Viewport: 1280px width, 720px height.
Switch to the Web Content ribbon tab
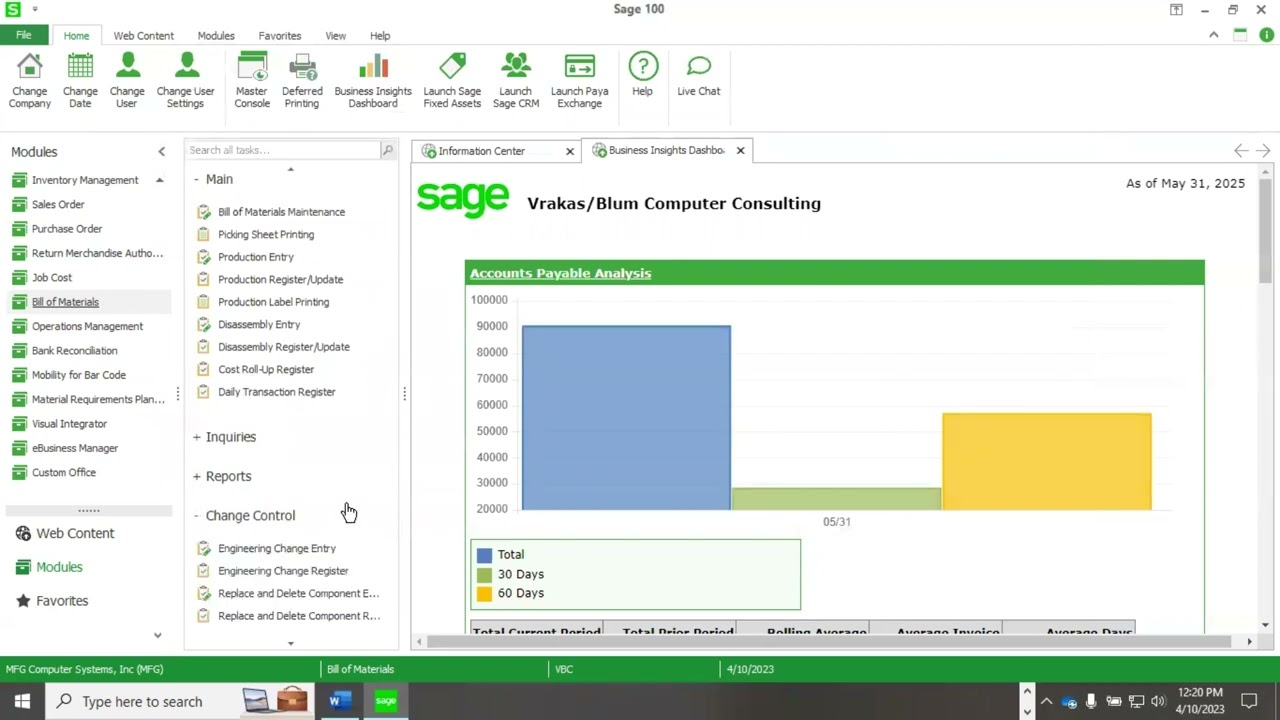click(x=143, y=35)
